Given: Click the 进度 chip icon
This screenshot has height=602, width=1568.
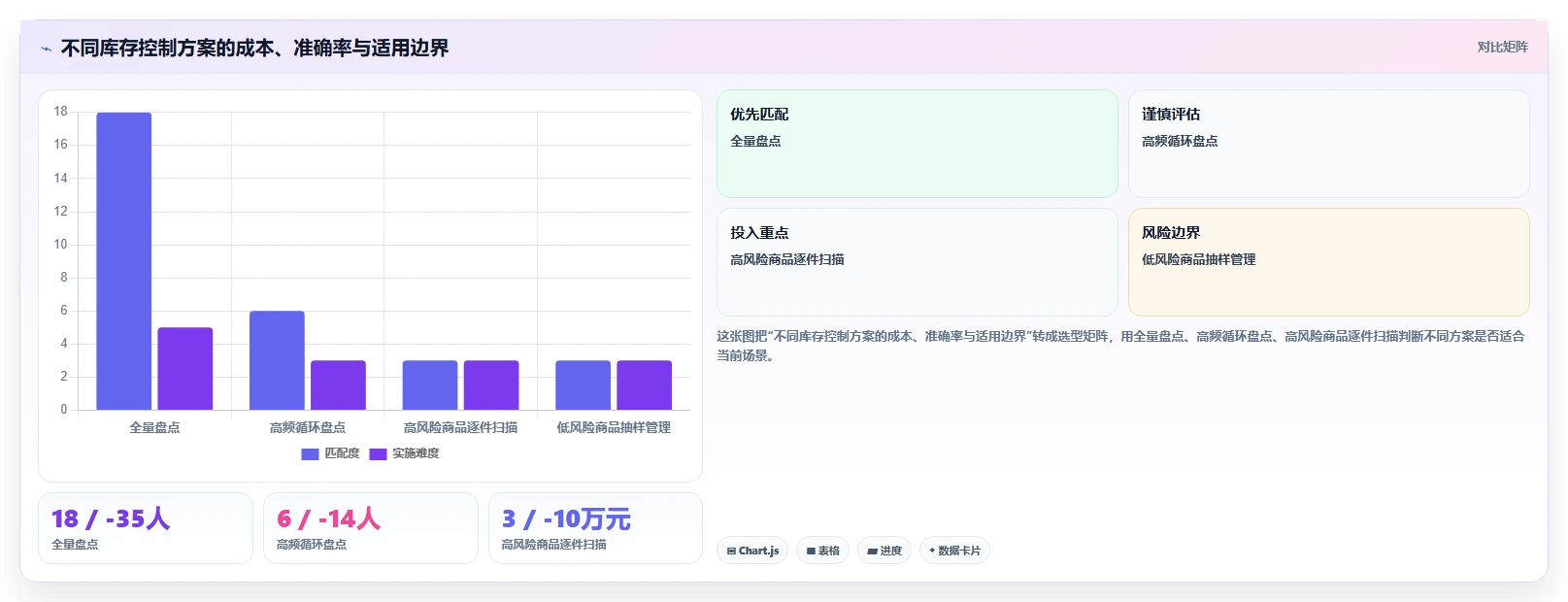Looking at the screenshot, I should 872,551.
